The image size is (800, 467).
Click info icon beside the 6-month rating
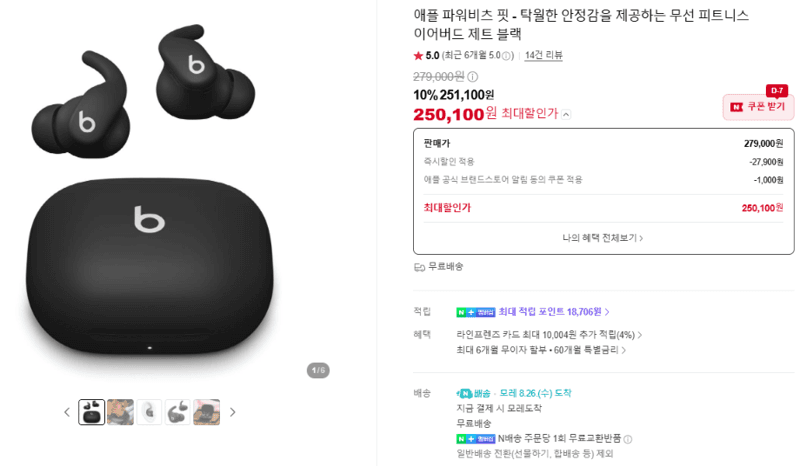pyautogui.click(x=506, y=56)
